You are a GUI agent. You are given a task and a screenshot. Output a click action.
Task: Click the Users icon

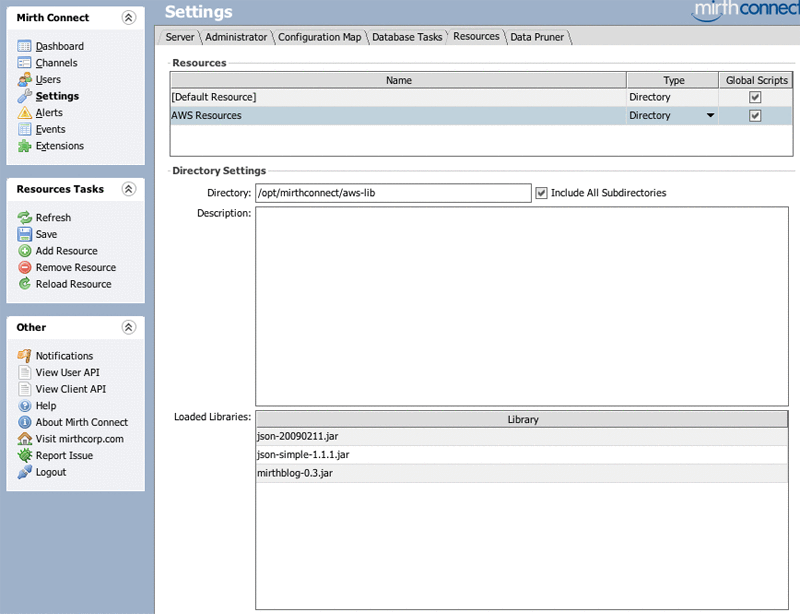tap(24, 80)
